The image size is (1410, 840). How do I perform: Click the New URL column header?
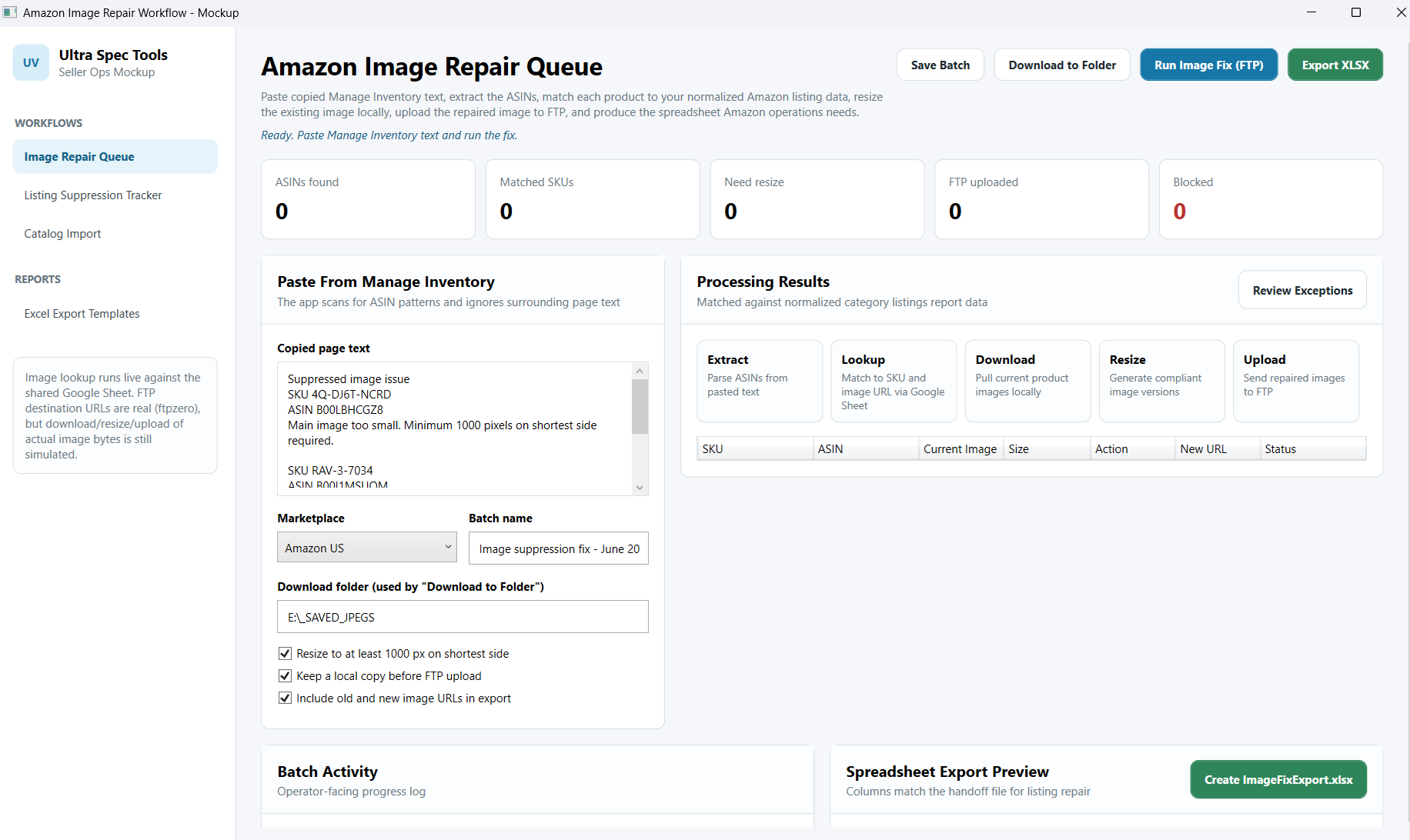click(x=1218, y=449)
